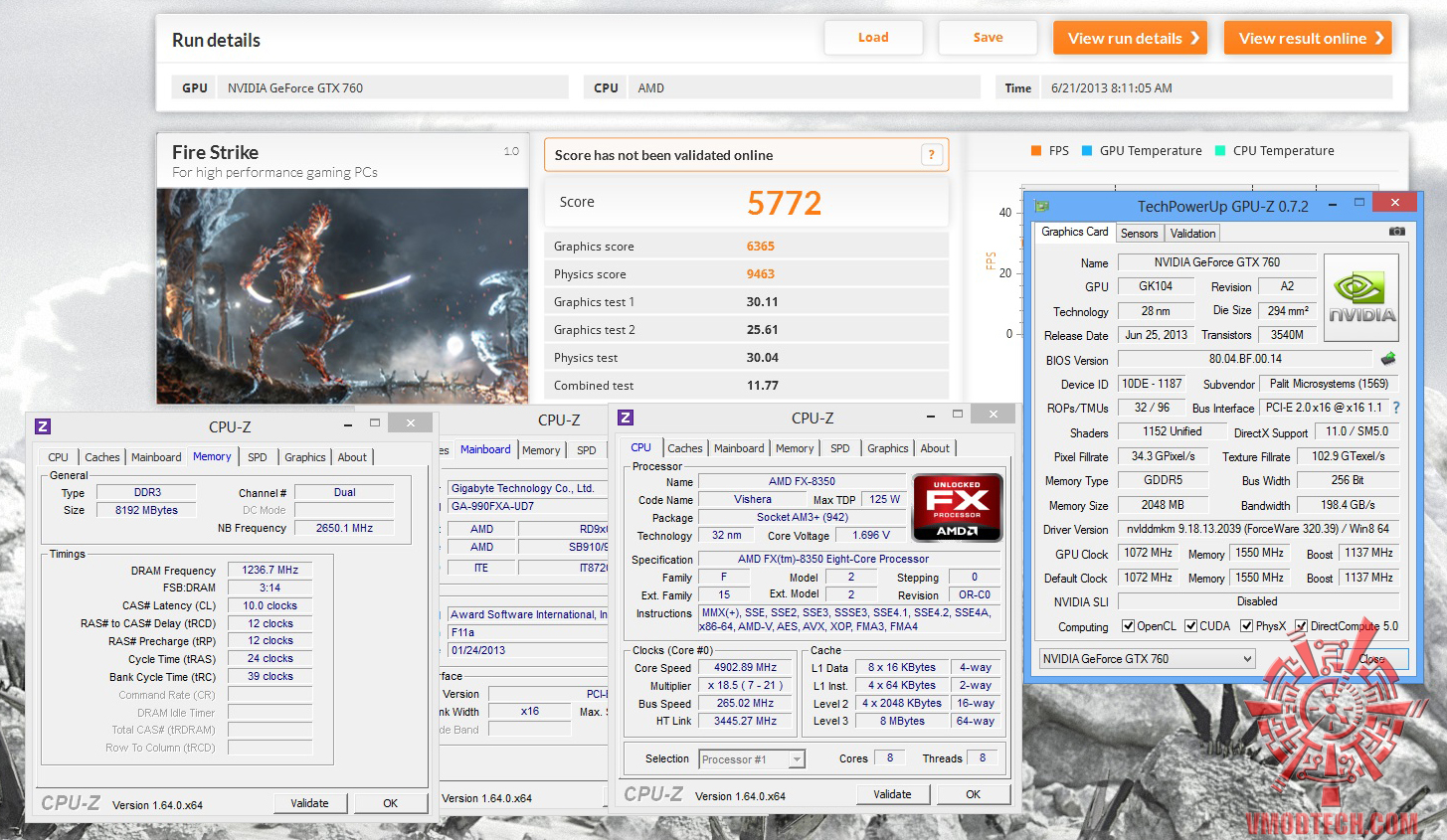Click the GPU-Z title bar app icon
1447x840 pixels.
tap(1042, 206)
